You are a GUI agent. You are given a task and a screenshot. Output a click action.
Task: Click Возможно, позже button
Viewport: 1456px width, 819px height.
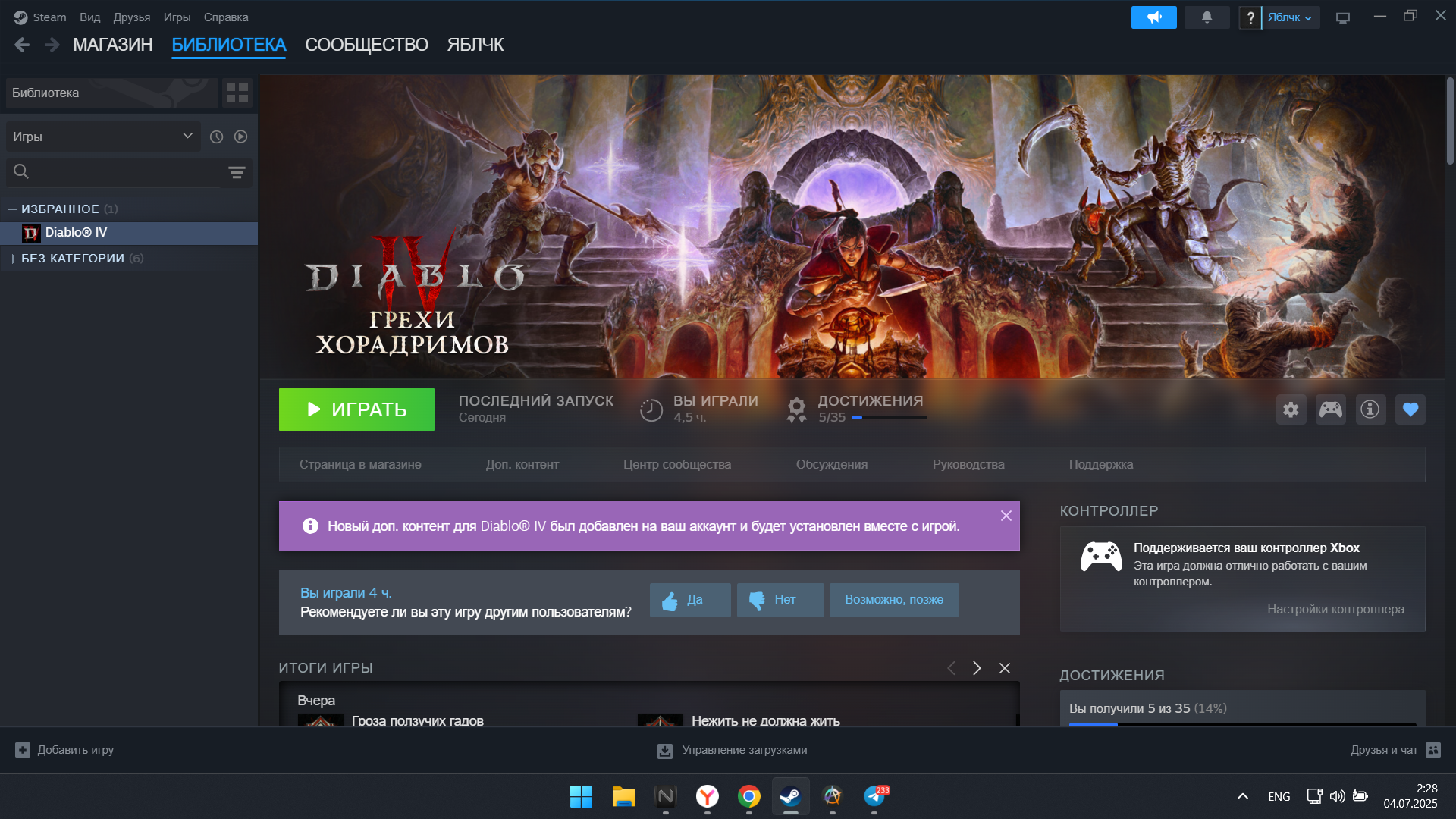(894, 600)
